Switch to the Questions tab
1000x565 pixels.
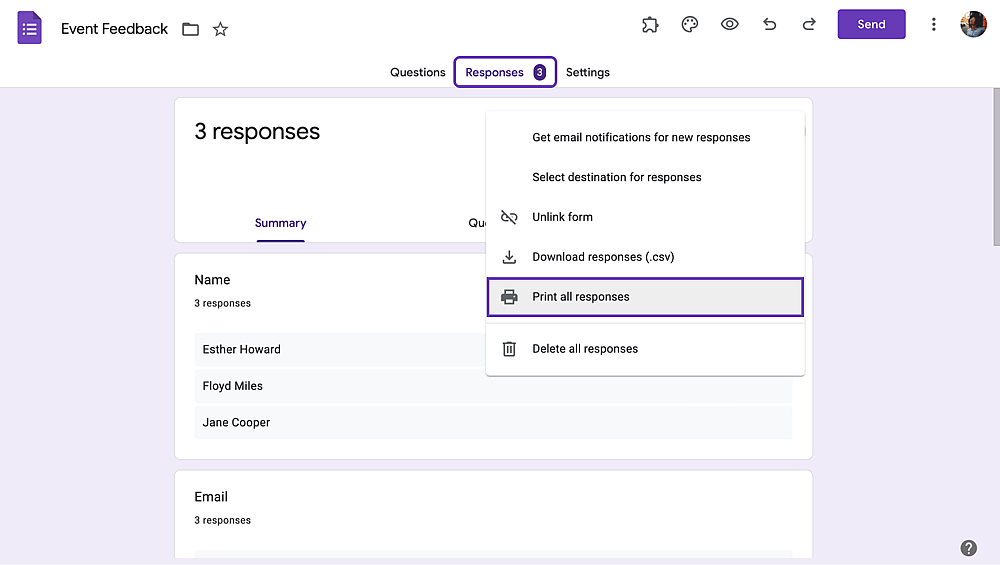click(418, 72)
